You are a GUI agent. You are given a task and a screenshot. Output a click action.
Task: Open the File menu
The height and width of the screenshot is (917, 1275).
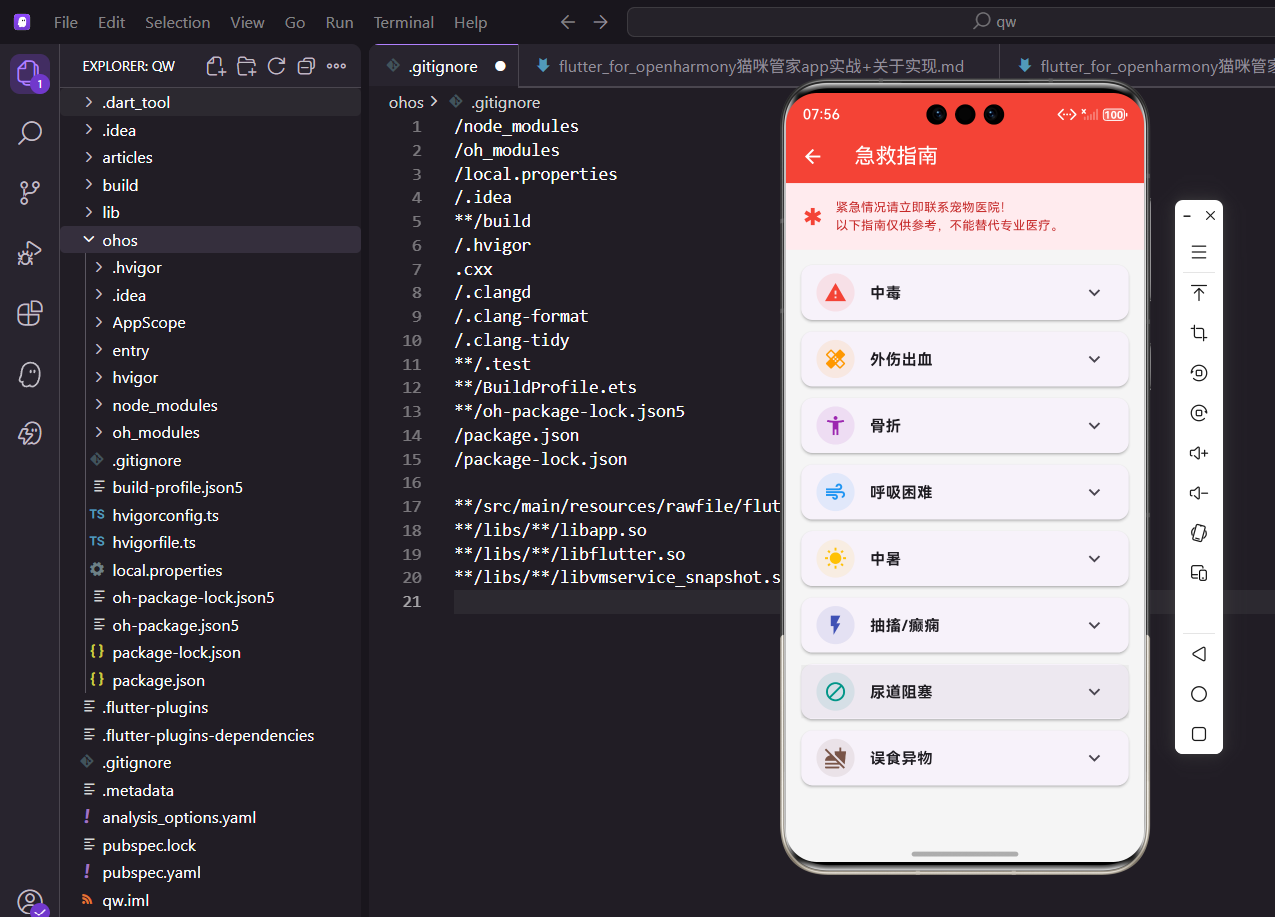(66, 22)
